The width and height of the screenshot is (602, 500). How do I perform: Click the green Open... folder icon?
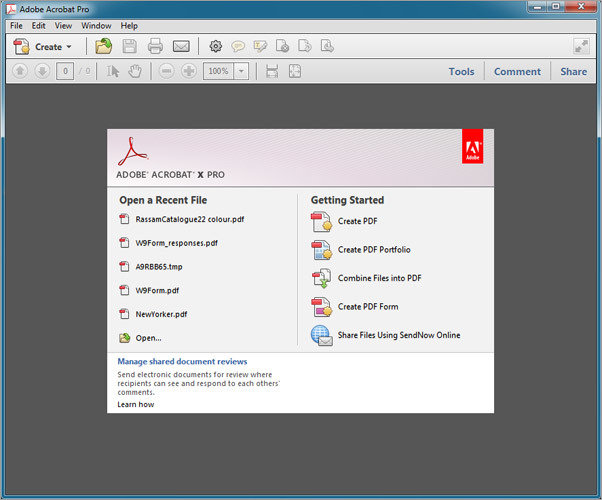click(x=124, y=338)
